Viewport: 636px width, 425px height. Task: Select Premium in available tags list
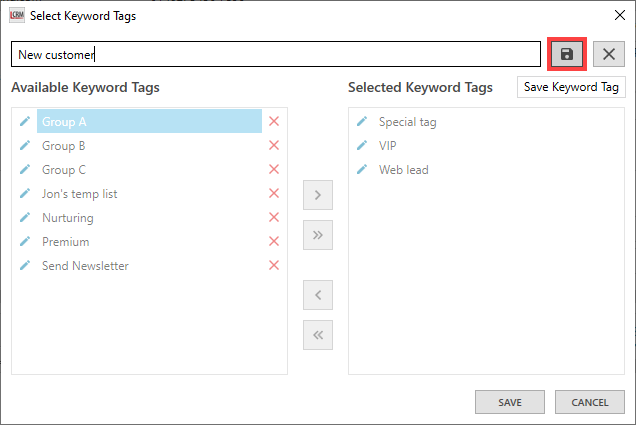point(66,242)
